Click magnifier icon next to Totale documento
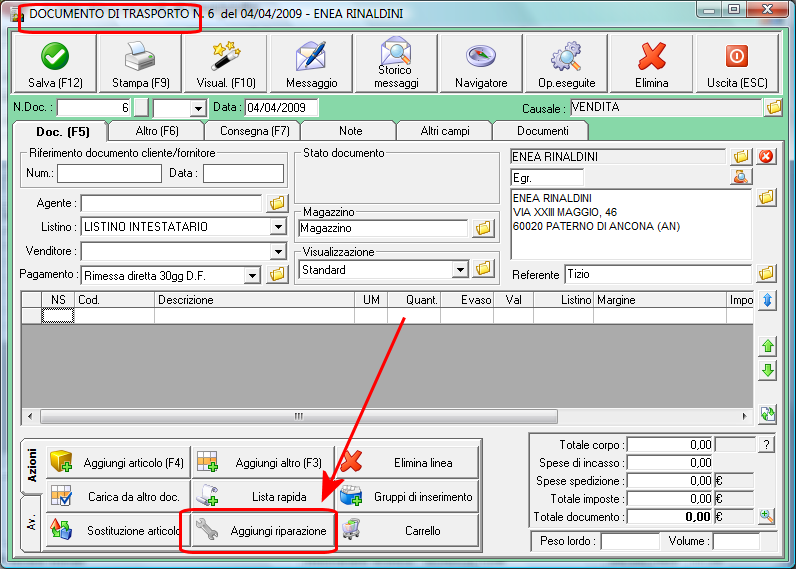The image size is (796, 569). [767, 517]
